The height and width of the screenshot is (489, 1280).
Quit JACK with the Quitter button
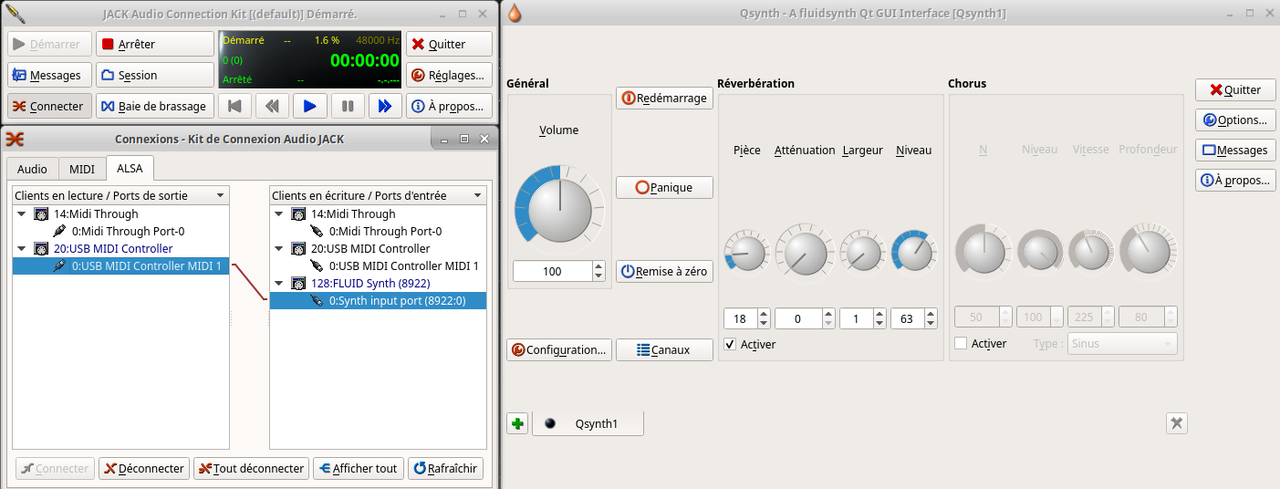coord(449,44)
